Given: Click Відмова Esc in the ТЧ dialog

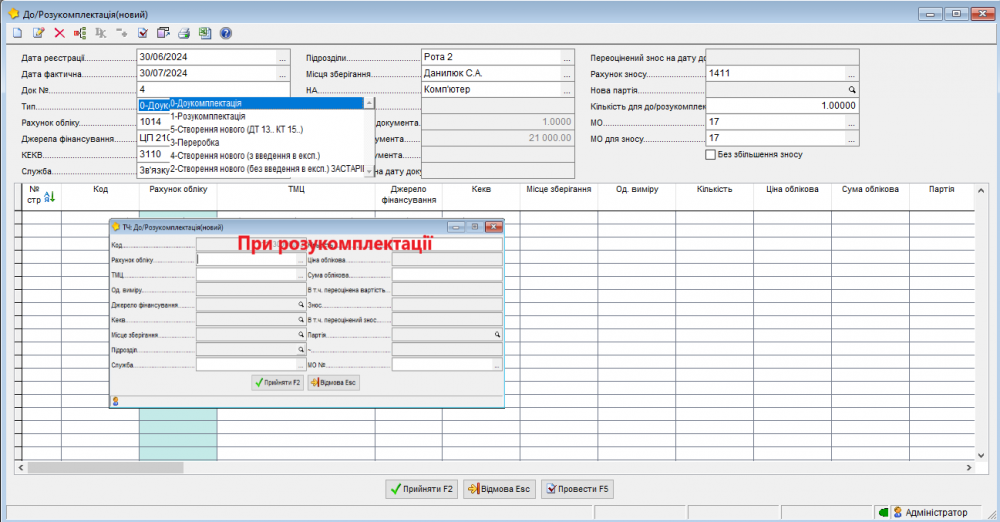Looking at the screenshot, I should tap(336, 382).
